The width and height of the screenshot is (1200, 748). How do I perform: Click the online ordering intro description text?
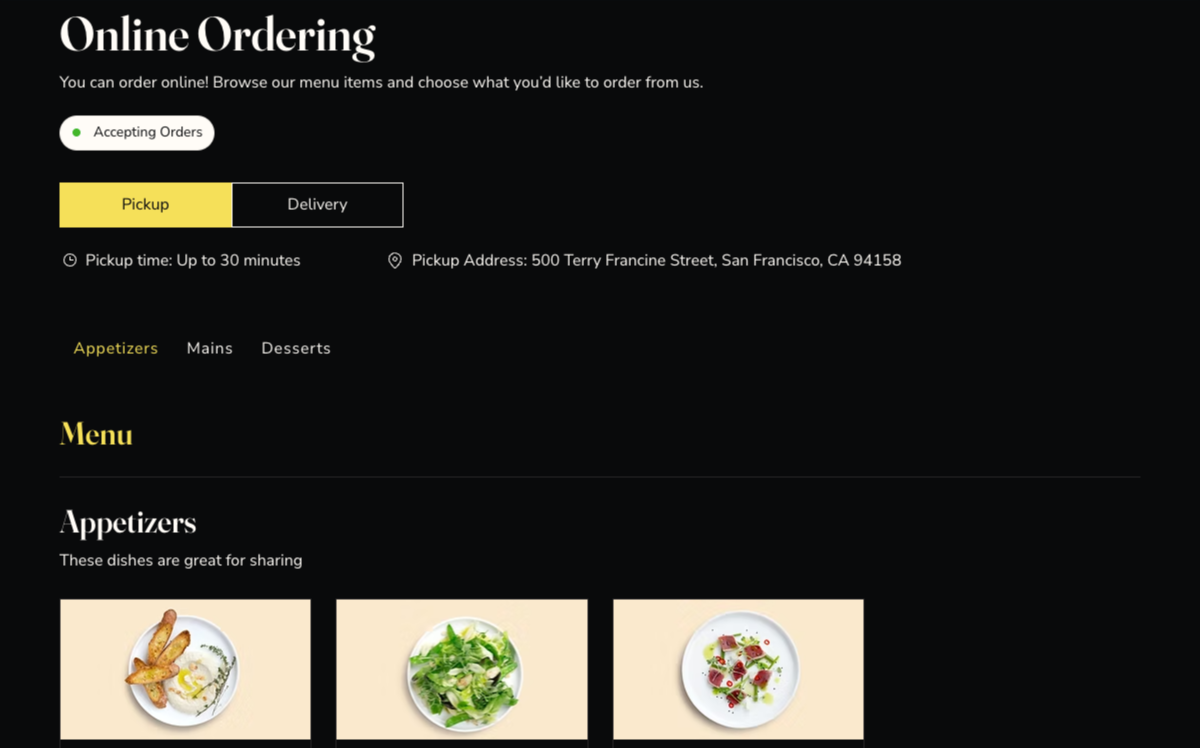[381, 82]
